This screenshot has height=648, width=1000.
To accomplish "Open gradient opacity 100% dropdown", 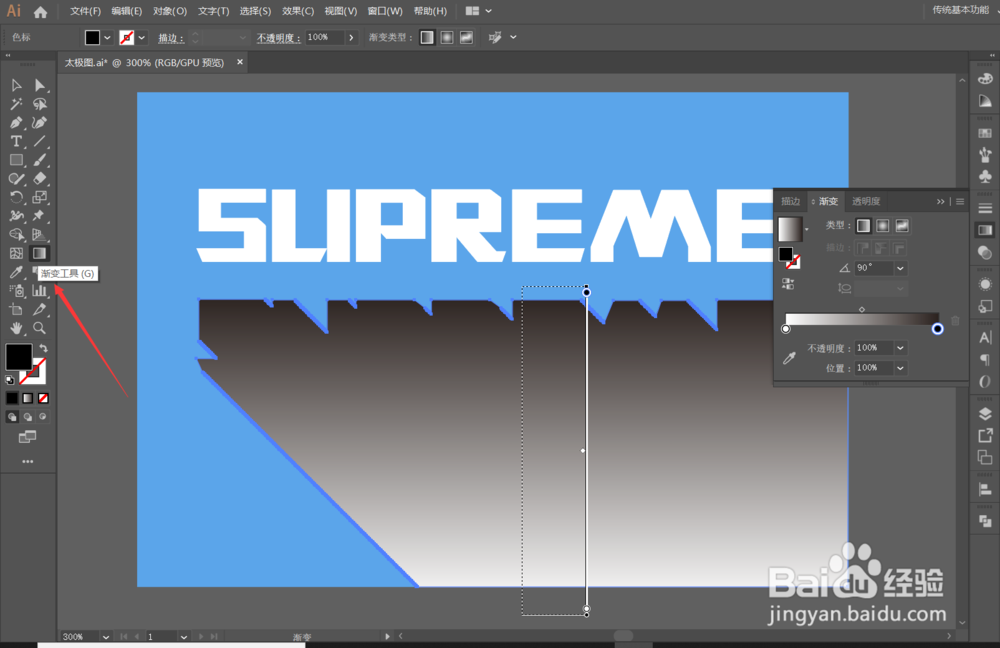I will (x=900, y=348).
